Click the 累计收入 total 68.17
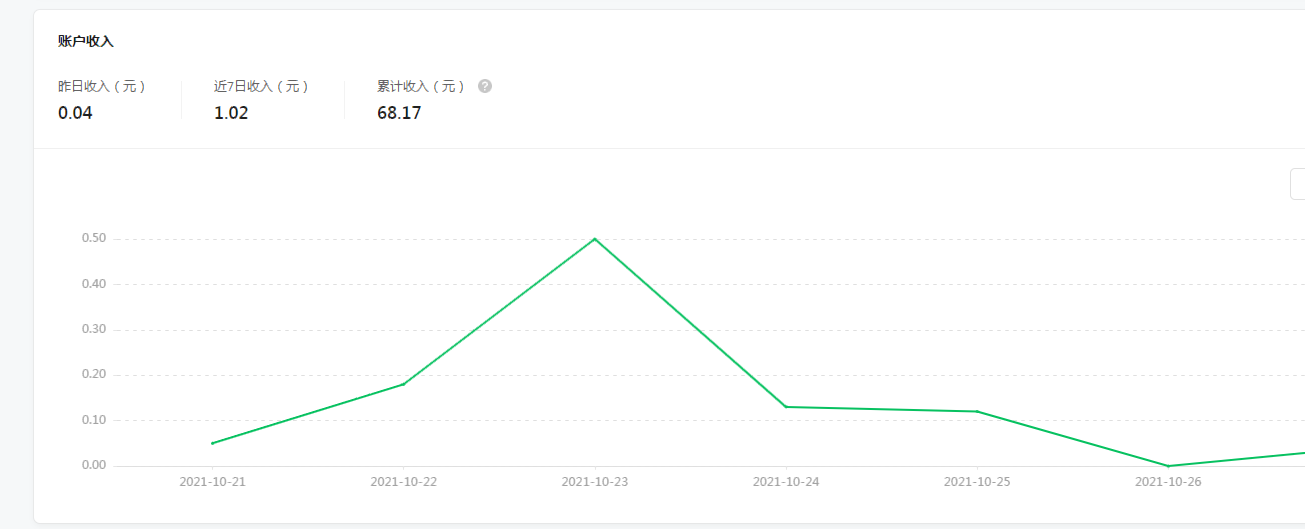Viewport: 1305px width, 529px height. point(399,113)
